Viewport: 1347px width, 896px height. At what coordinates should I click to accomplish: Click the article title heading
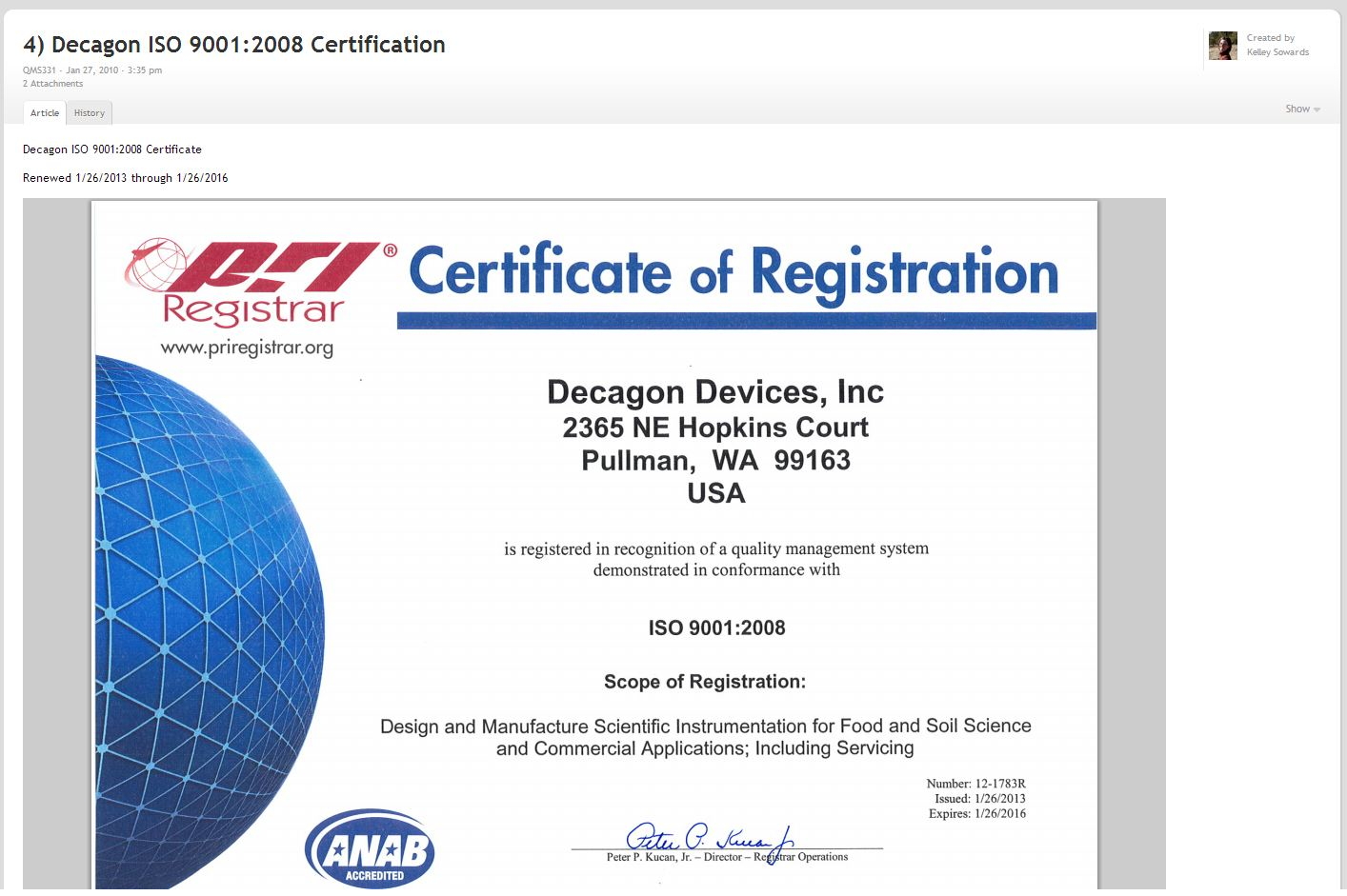234,45
